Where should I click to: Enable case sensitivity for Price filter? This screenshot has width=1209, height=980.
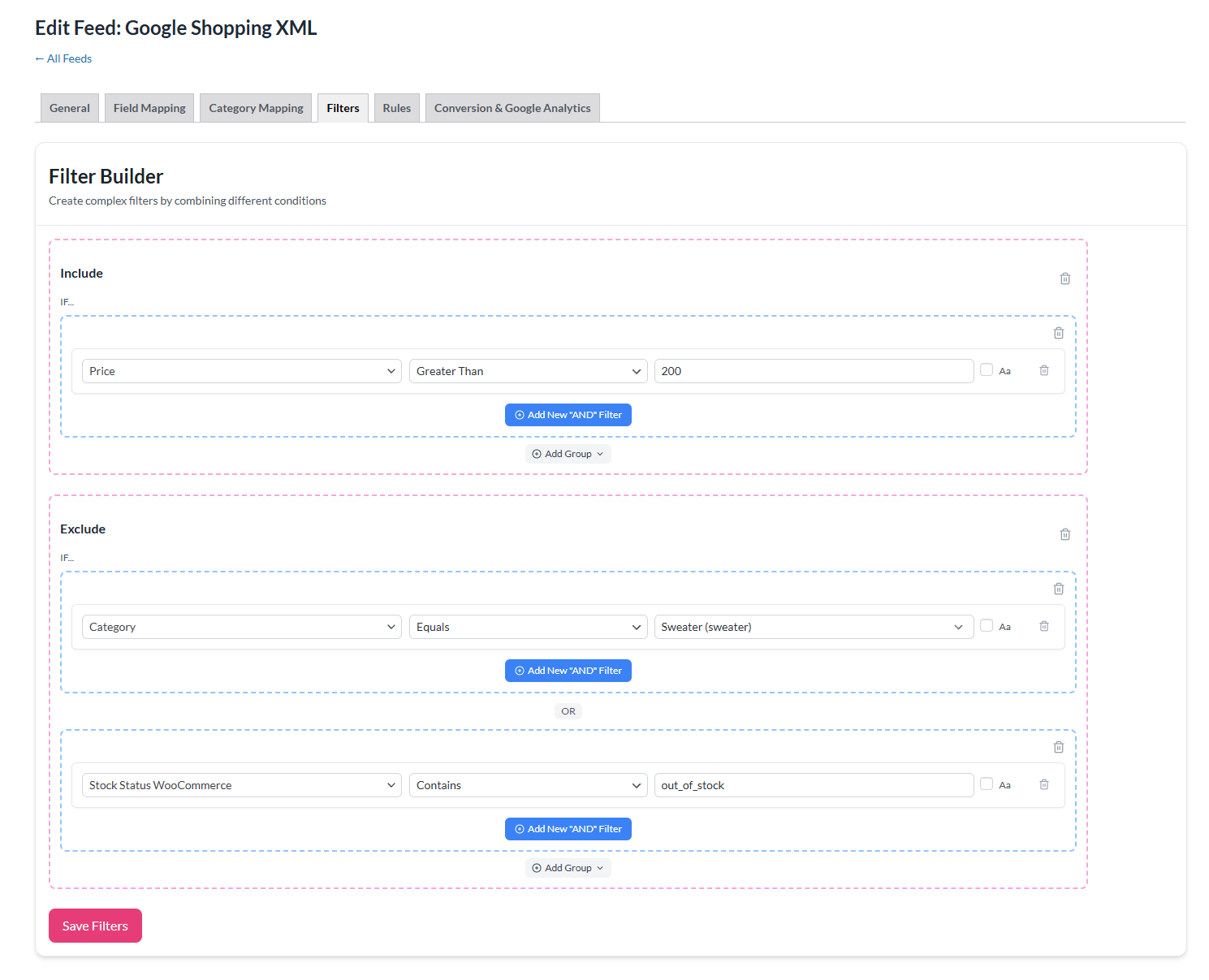click(x=987, y=369)
